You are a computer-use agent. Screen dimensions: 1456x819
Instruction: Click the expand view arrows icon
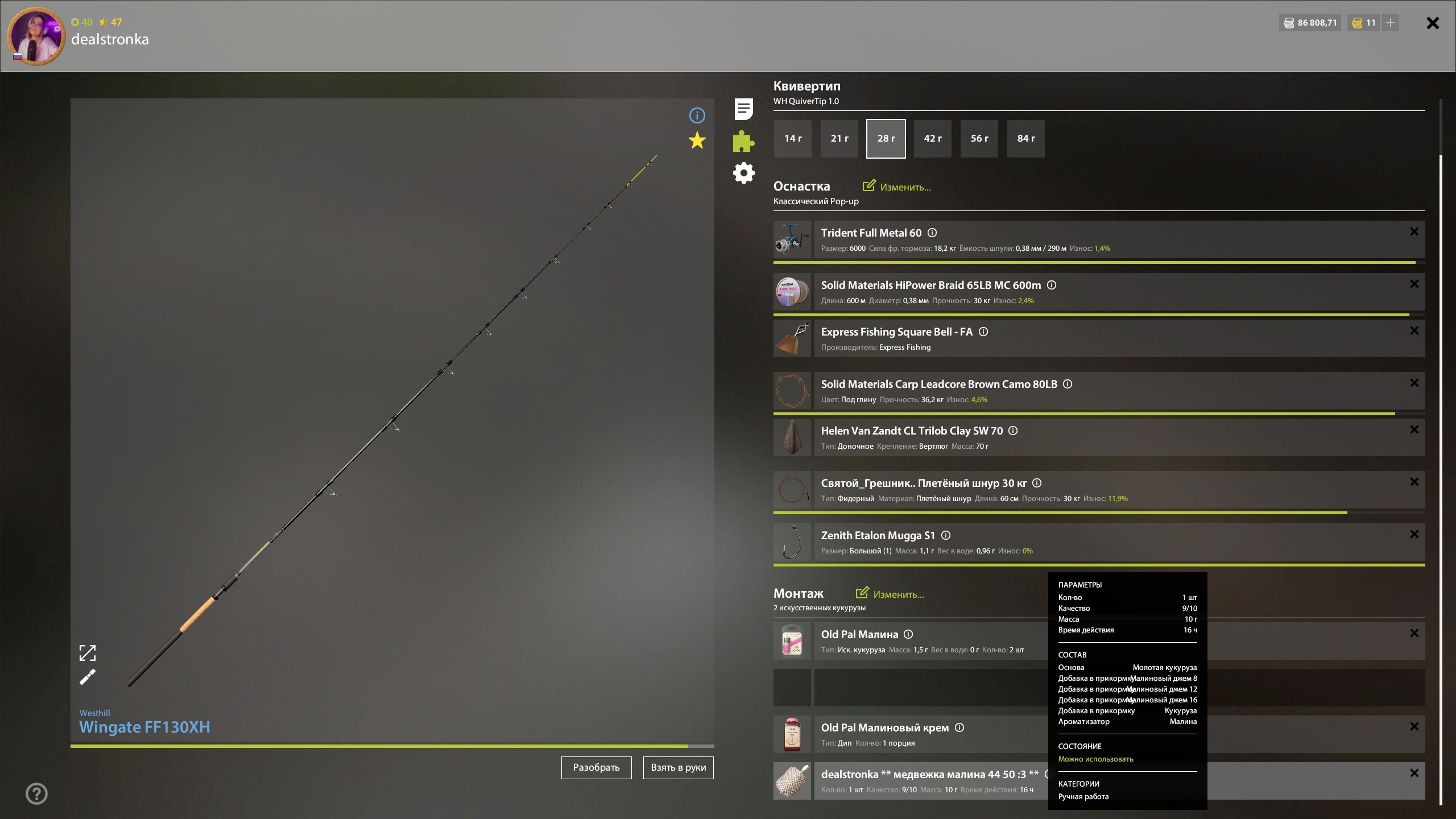coord(88,652)
